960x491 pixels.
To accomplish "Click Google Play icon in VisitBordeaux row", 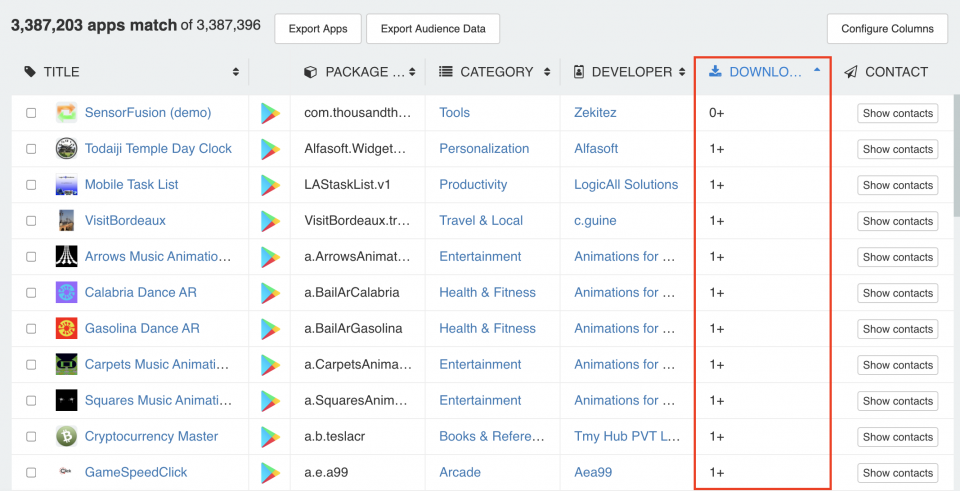I will click(270, 221).
